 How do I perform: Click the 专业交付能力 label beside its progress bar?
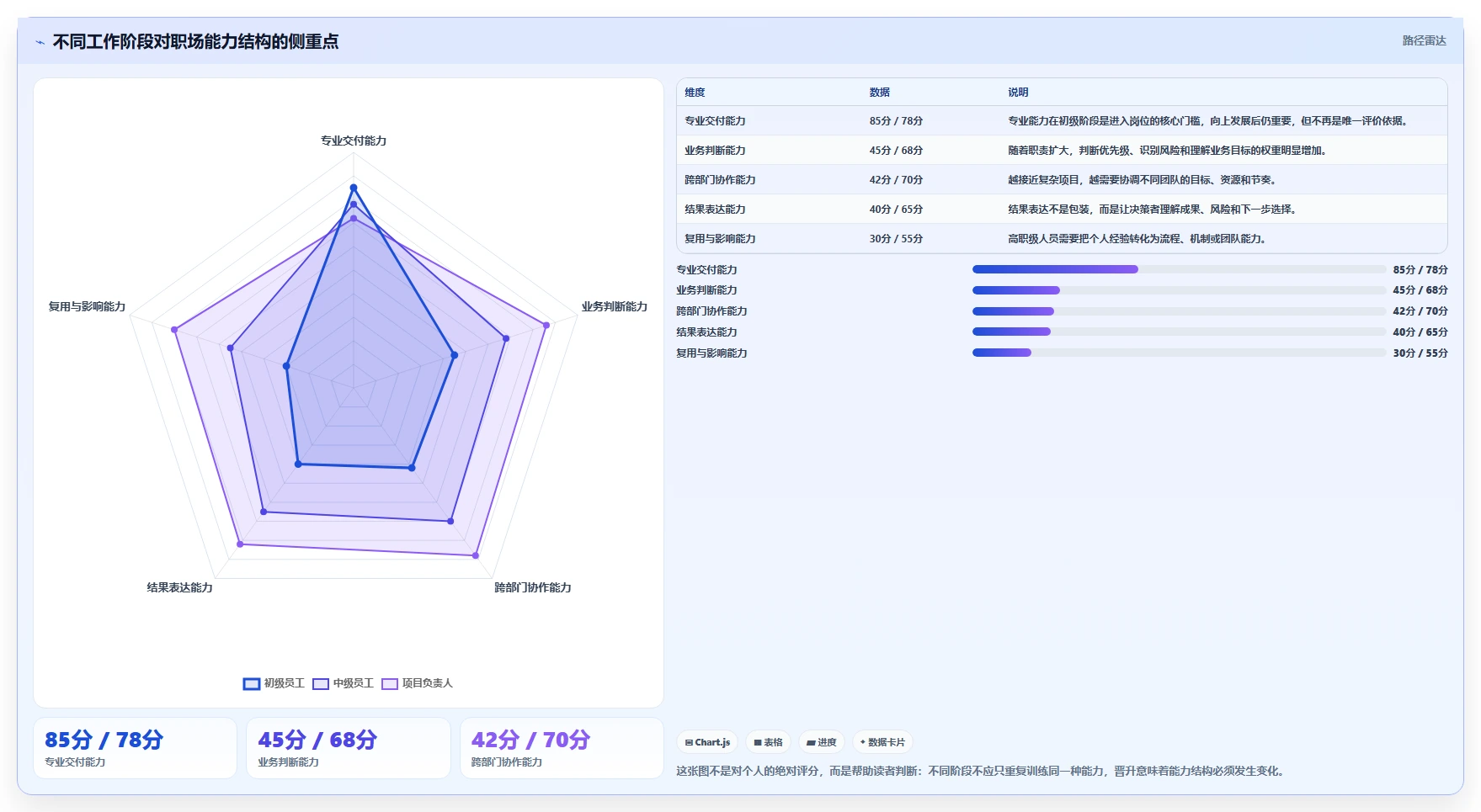[706, 270]
